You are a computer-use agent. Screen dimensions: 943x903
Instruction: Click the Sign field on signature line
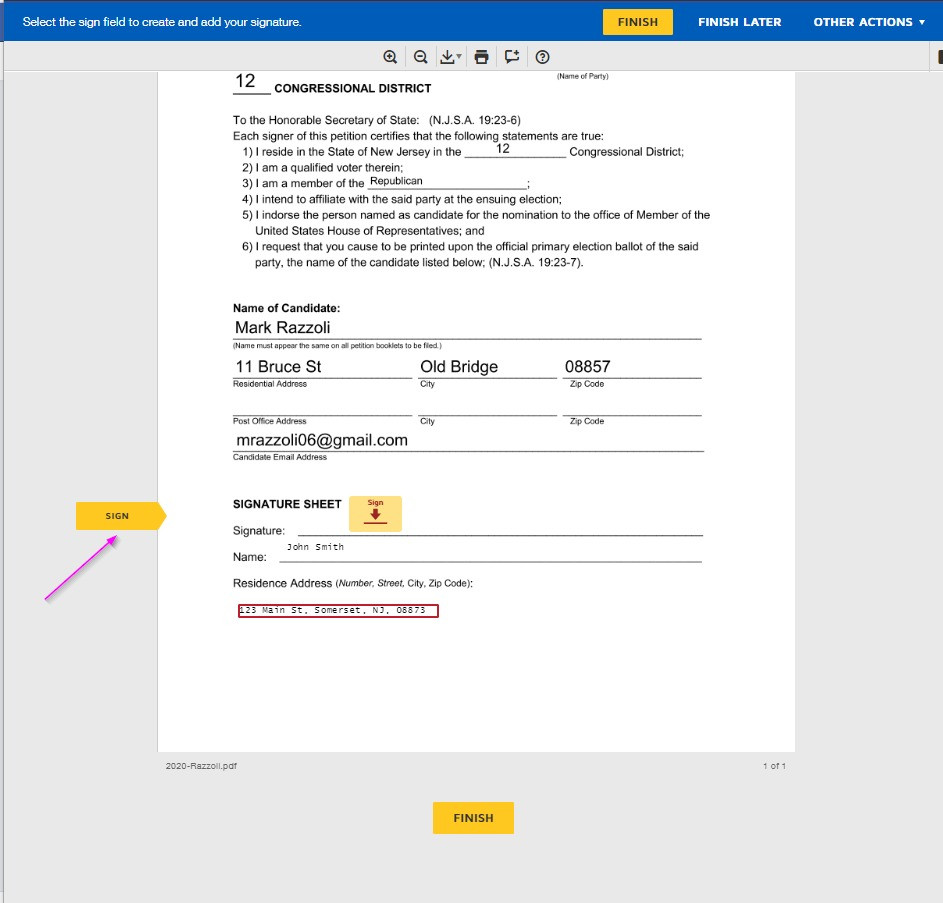point(375,514)
